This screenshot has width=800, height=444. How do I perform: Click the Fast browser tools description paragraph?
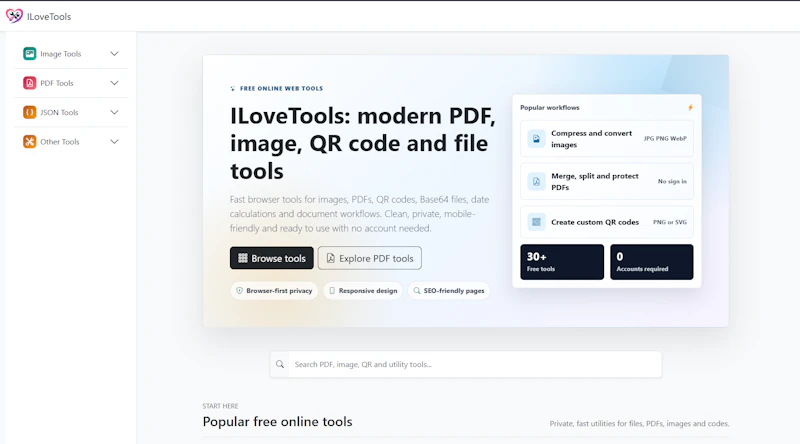click(359, 214)
